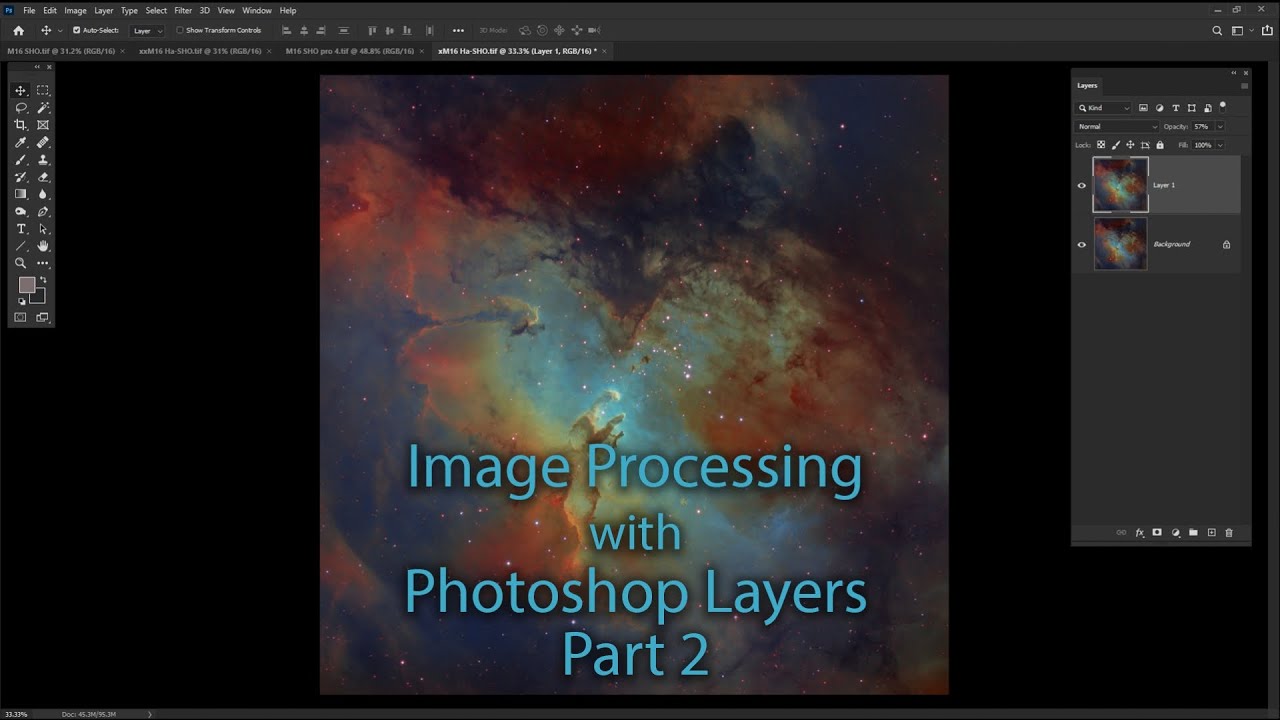Create a new layer group
Image resolution: width=1280 pixels, height=720 pixels.
(1193, 533)
